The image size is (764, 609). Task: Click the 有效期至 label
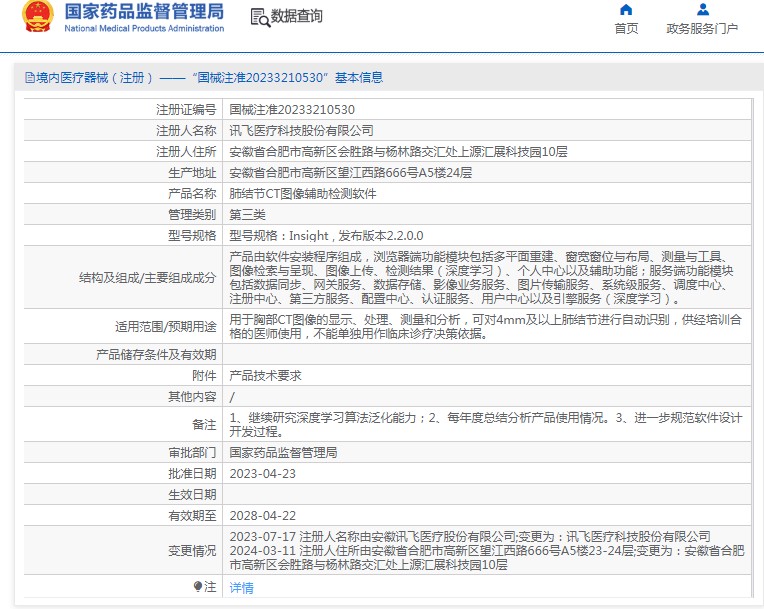[x=192, y=515]
